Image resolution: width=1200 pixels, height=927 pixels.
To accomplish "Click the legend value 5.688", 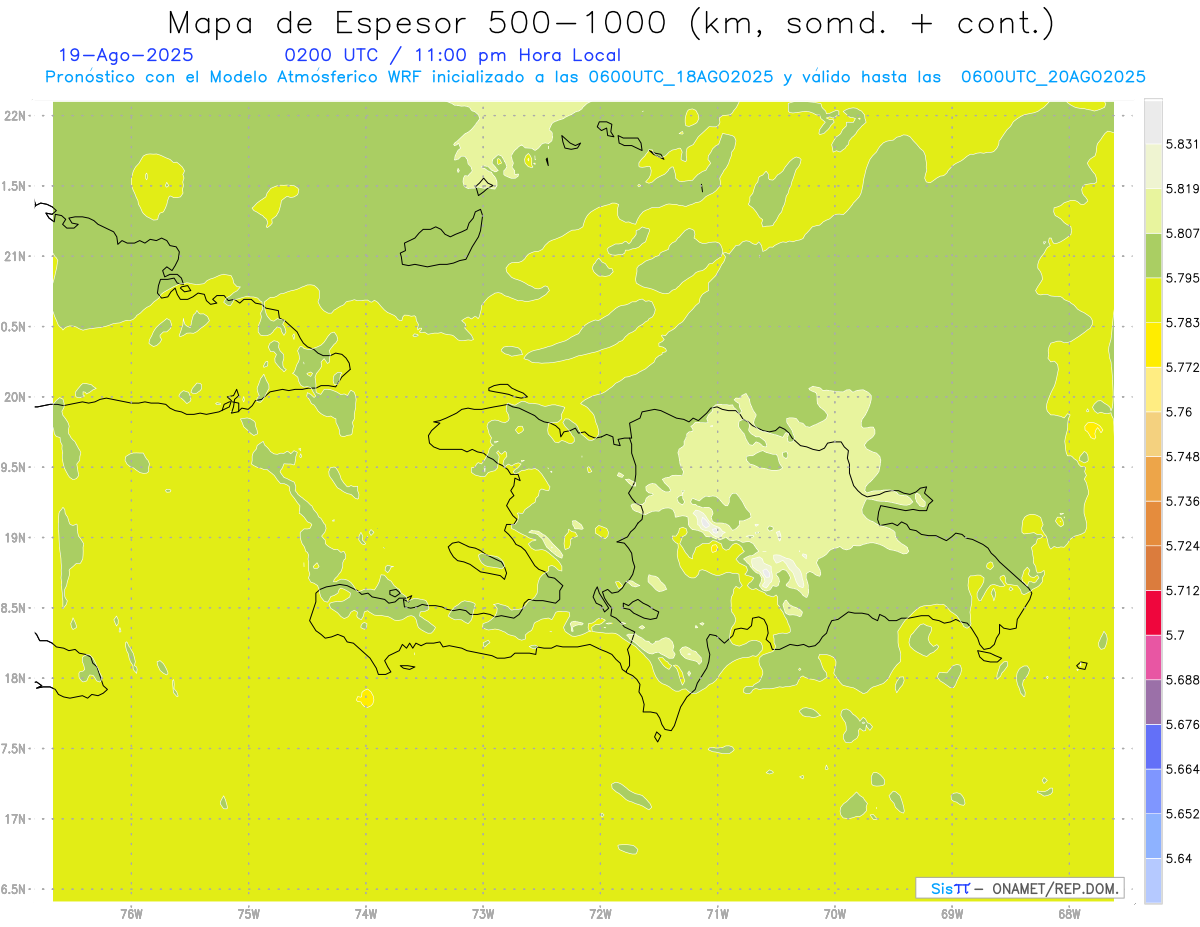I will 1182,679.
